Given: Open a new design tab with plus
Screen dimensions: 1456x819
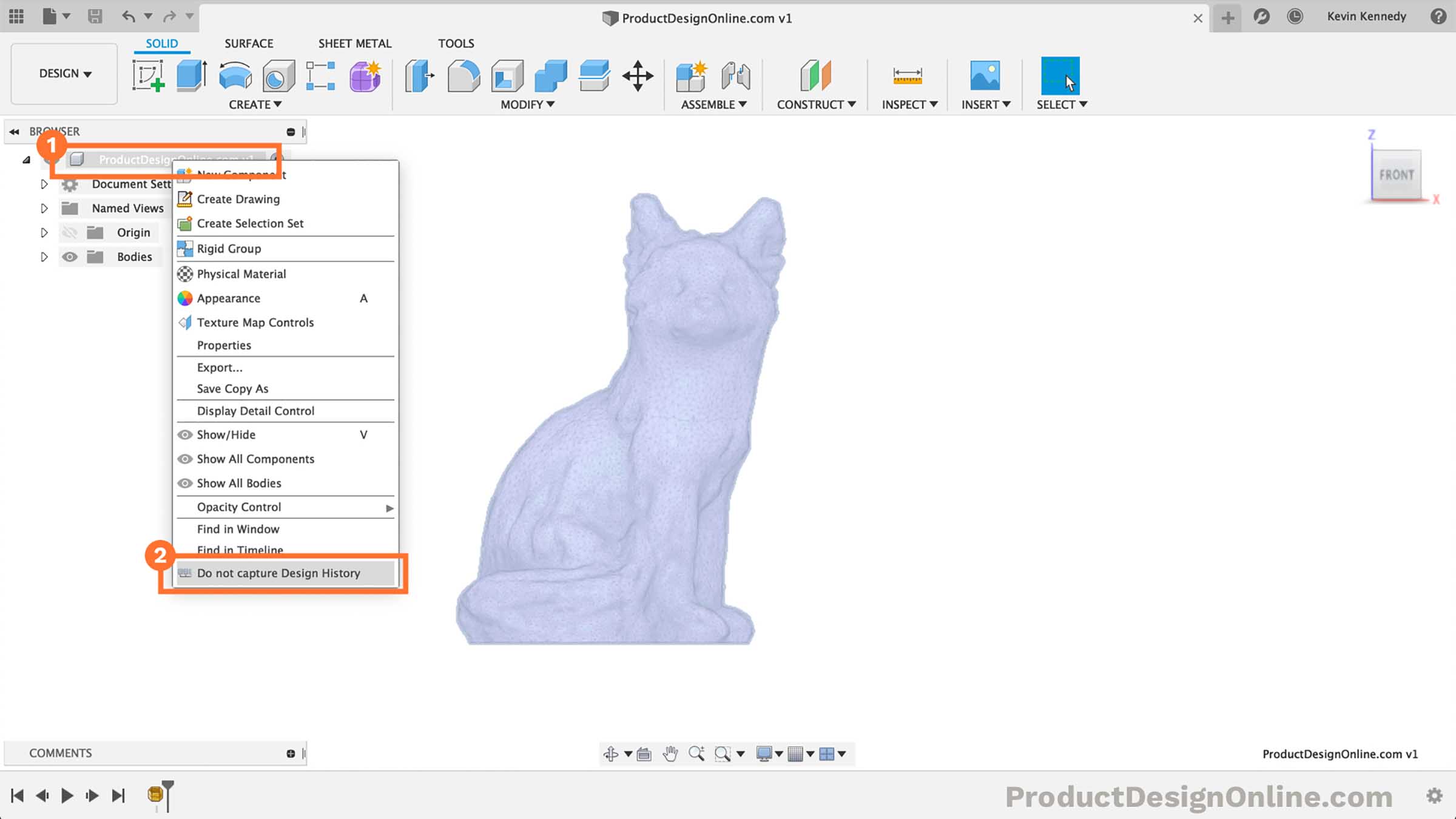Looking at the screenshot, I should pyautogui.click(x=1228, y=18).
